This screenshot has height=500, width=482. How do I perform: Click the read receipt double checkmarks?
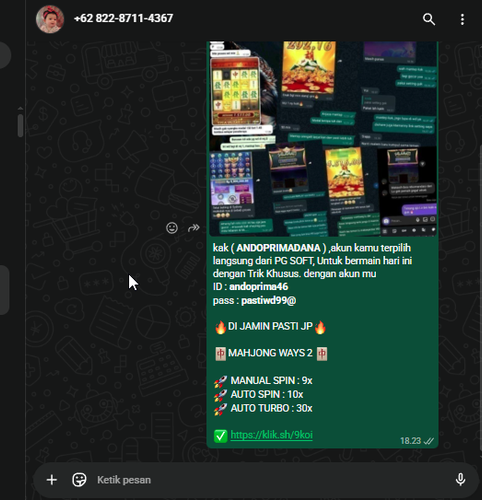click(429, 441)
